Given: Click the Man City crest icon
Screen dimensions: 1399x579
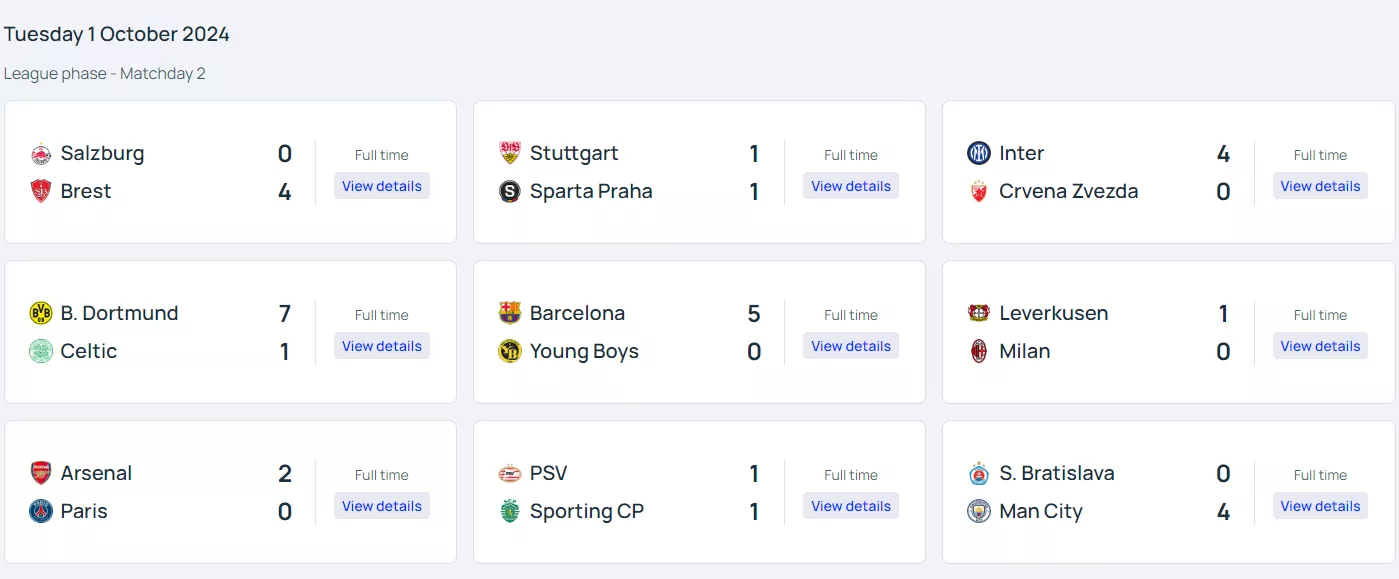Looking at the screenshot, I should pos(979,511).
